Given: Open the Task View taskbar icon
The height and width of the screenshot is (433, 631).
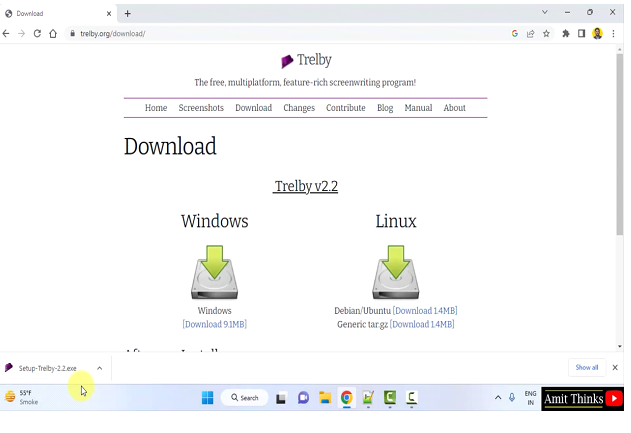Looking at the screenshot, I should click(280, 398).
